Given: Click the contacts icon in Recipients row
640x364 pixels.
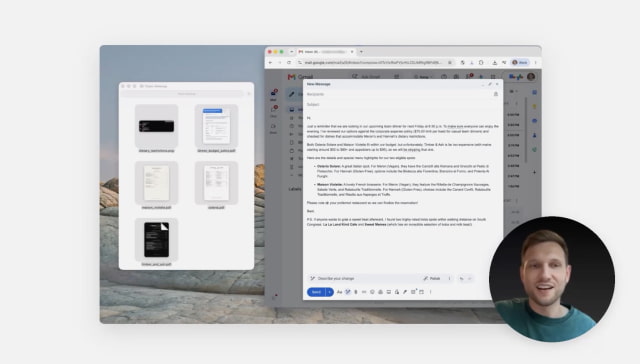Looking at the screenshot, I should (x=496, y=94).
